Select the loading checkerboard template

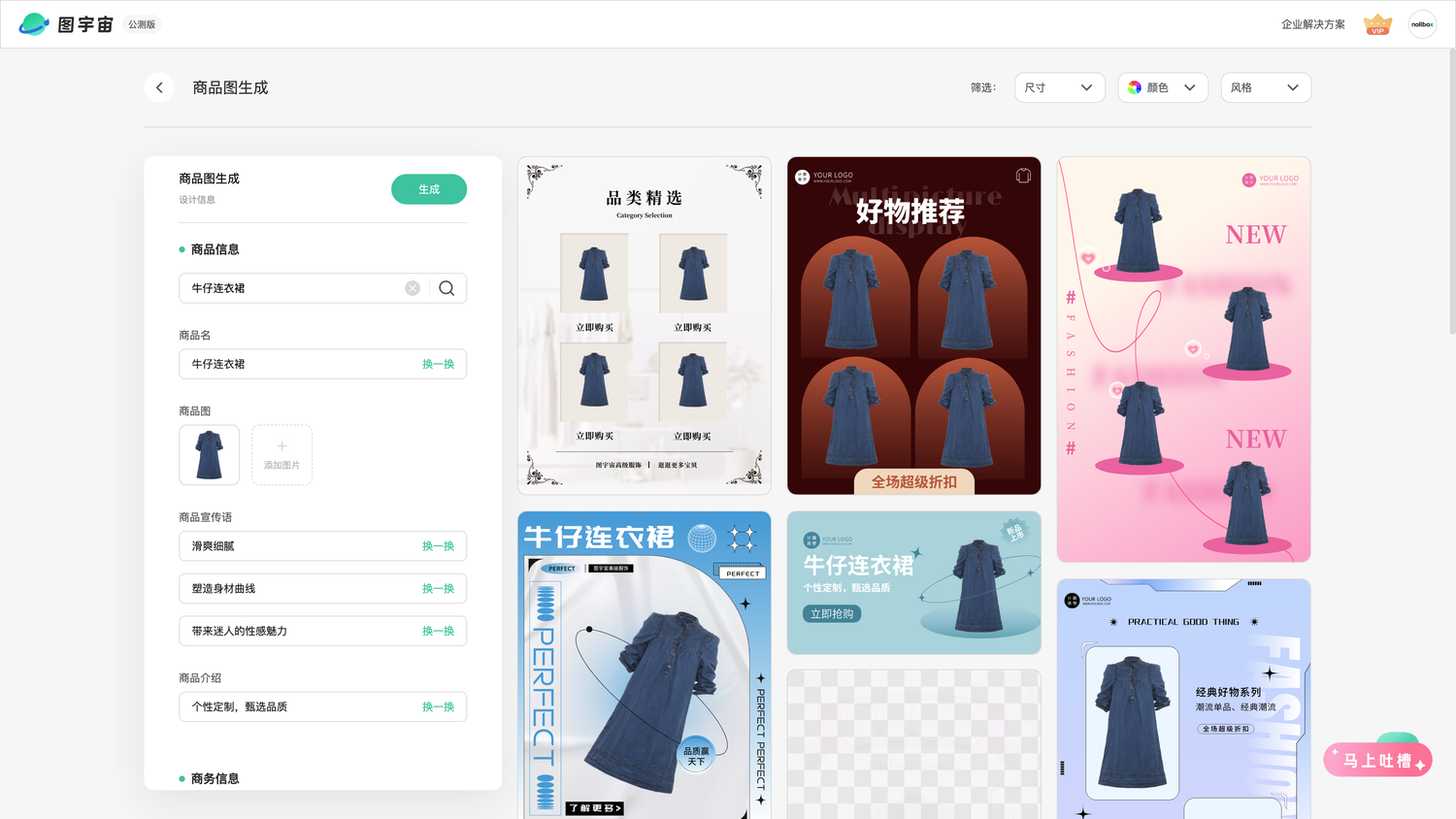pyautogui.click(x=913, y=744)
